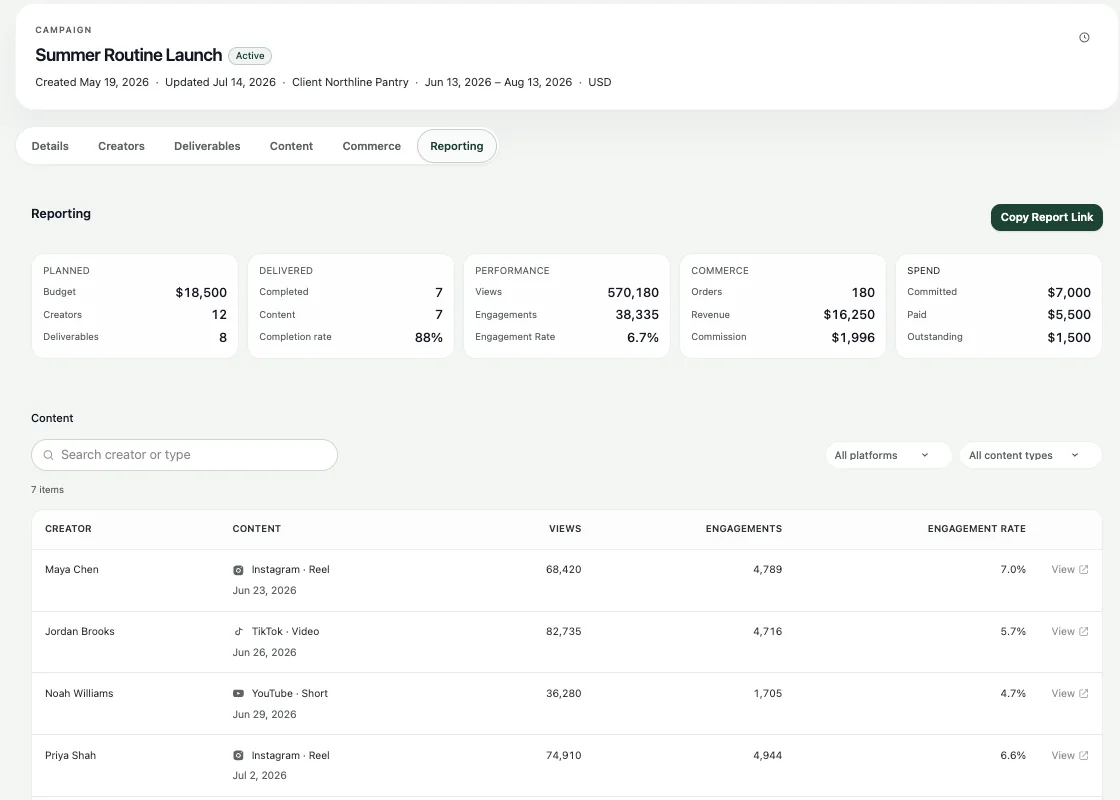Click the Revenue value $16,250

(849, 314)
